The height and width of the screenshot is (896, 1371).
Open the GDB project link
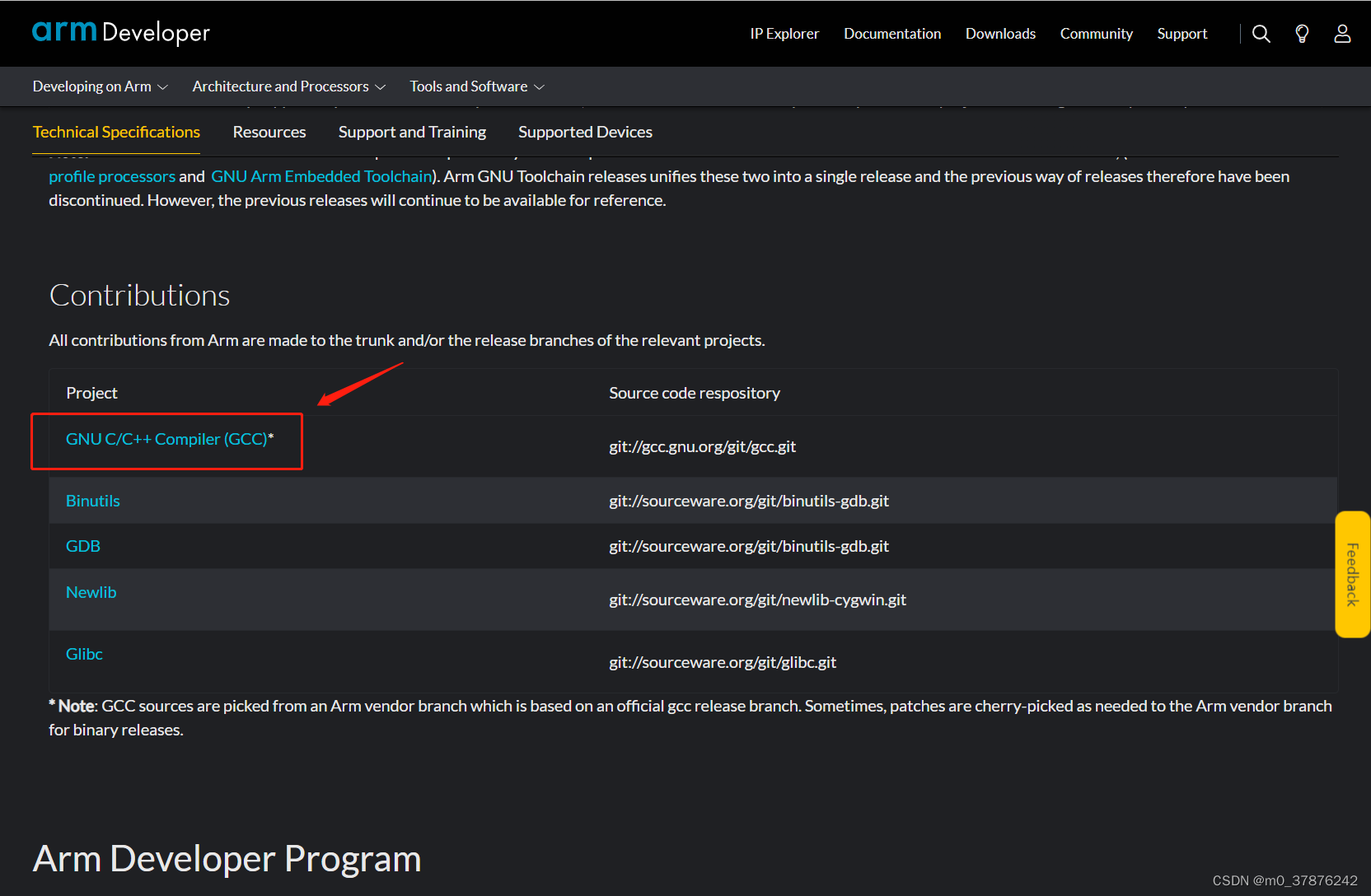83,546
